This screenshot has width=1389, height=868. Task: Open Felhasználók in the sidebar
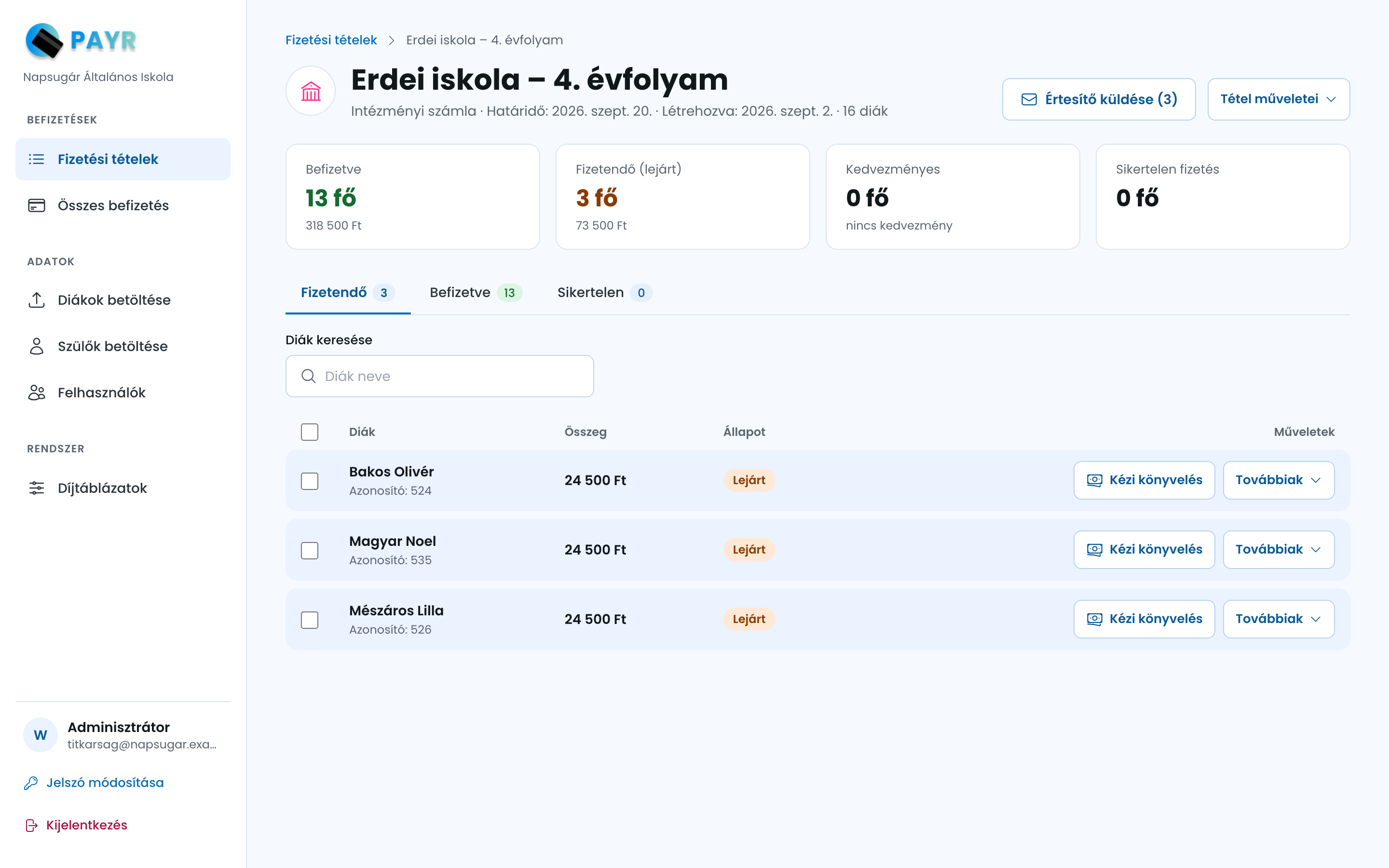tap(123, 393)
